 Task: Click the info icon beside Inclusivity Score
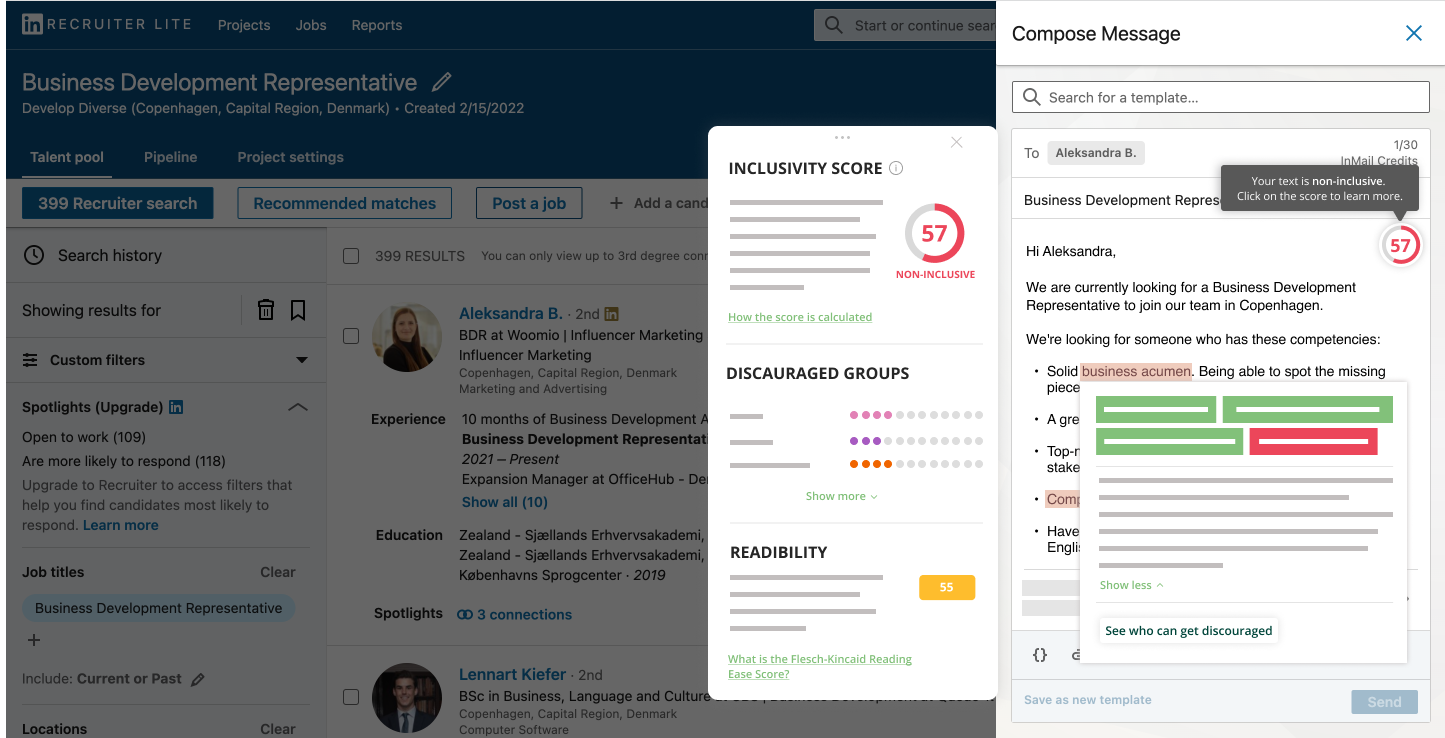pyautogui.click(x=896, y=168)
